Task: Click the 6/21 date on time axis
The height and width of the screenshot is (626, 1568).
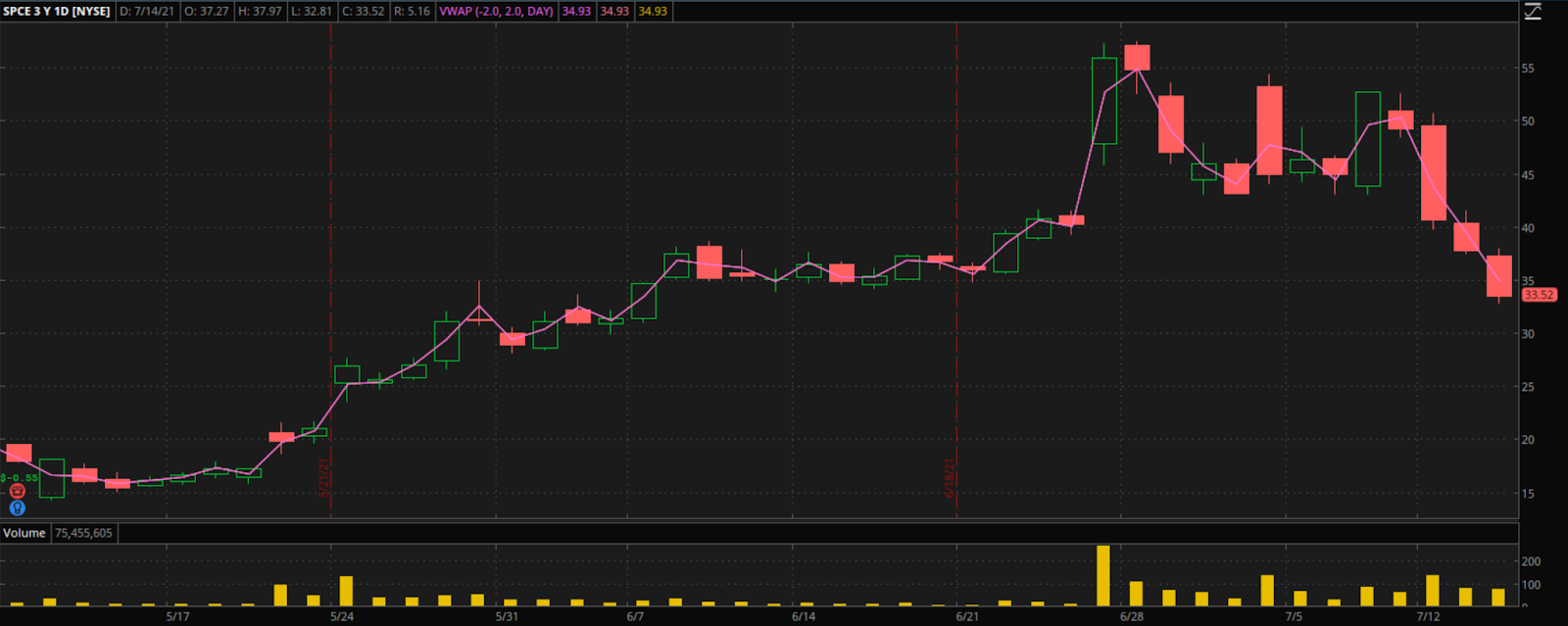Action: pos(967,616)
